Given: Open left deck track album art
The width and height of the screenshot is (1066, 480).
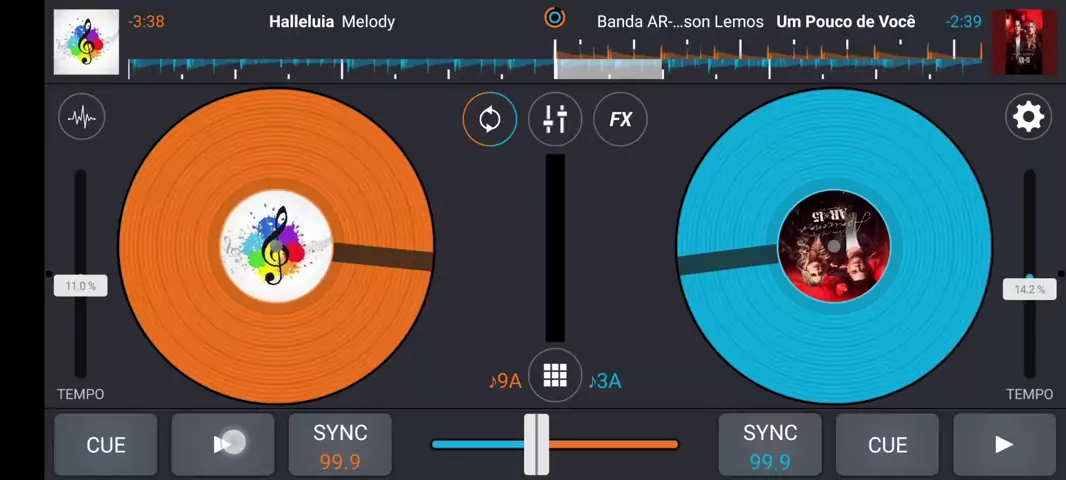Looking at the screenshot, I should coord(86,42).
